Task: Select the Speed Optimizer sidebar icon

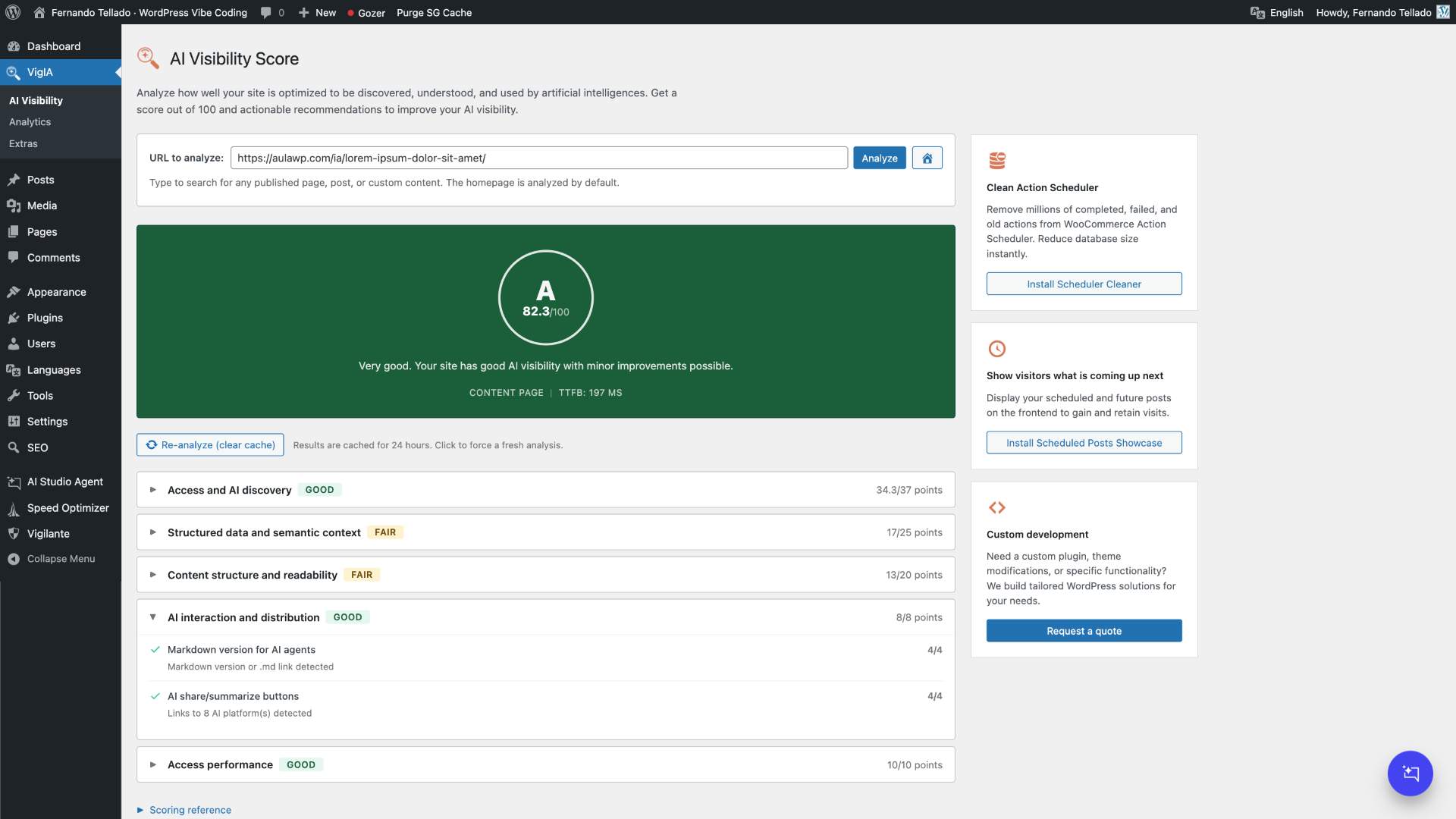Action: [13, 507]
